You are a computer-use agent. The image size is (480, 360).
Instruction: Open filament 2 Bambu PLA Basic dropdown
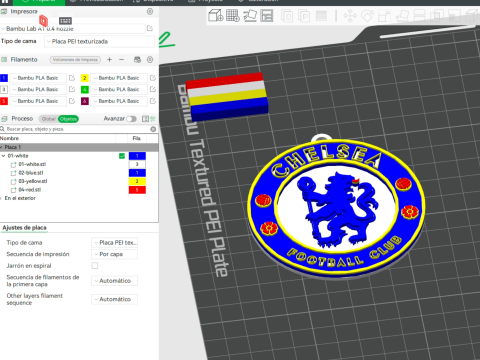[119, 78]
